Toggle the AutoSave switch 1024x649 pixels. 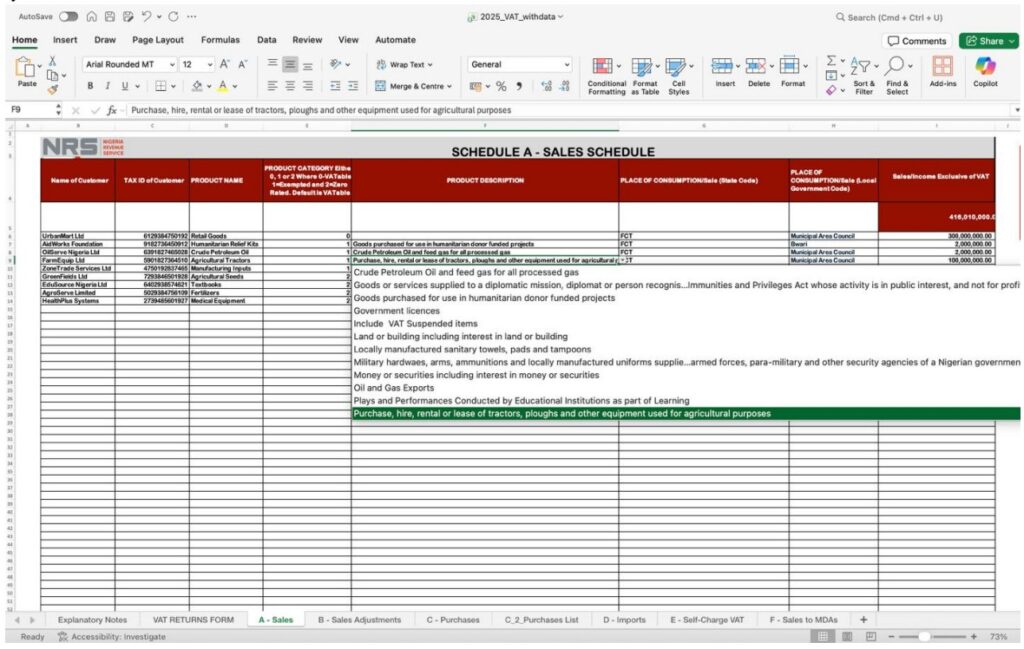(x=69, y=17)
